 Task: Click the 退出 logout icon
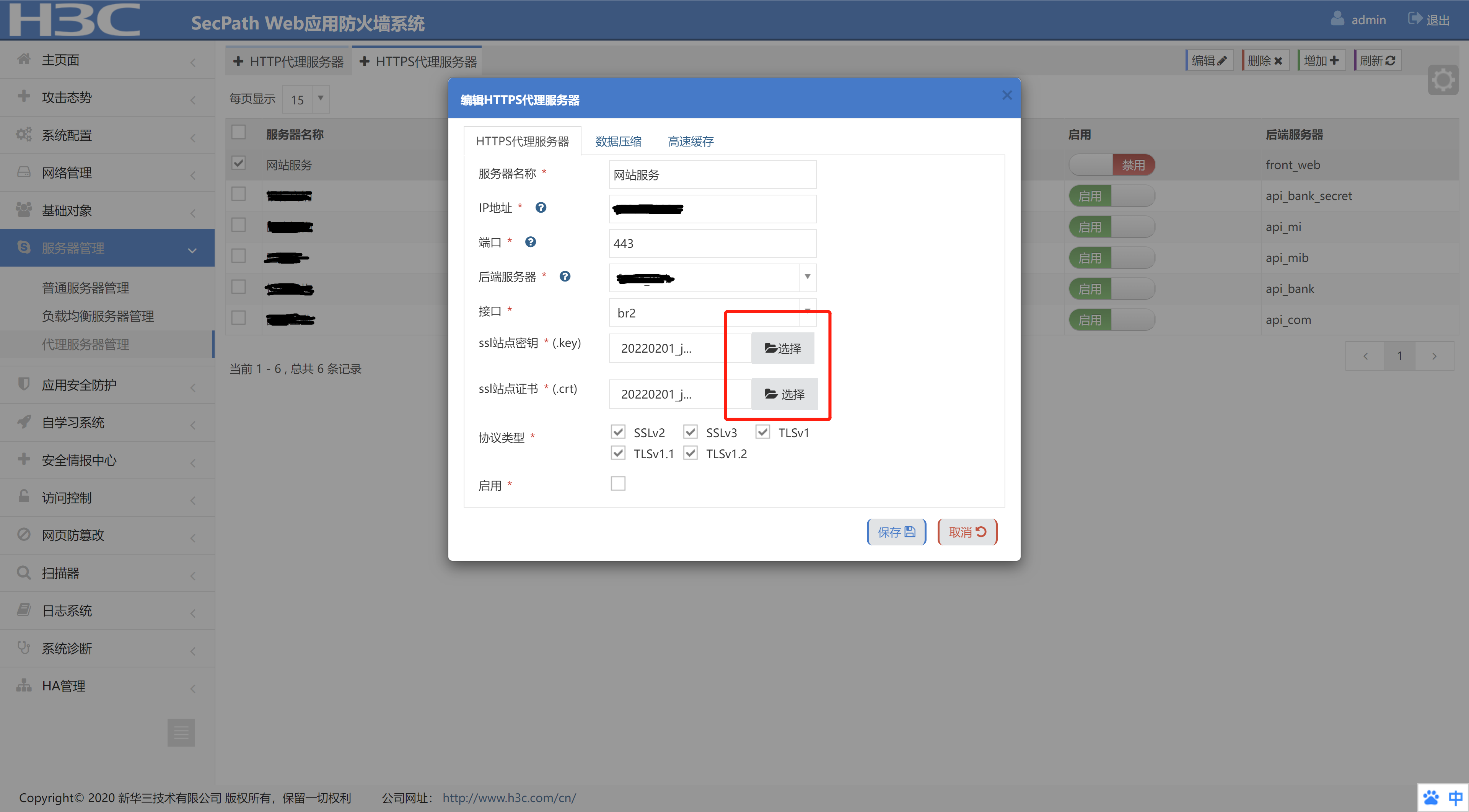1415,19
